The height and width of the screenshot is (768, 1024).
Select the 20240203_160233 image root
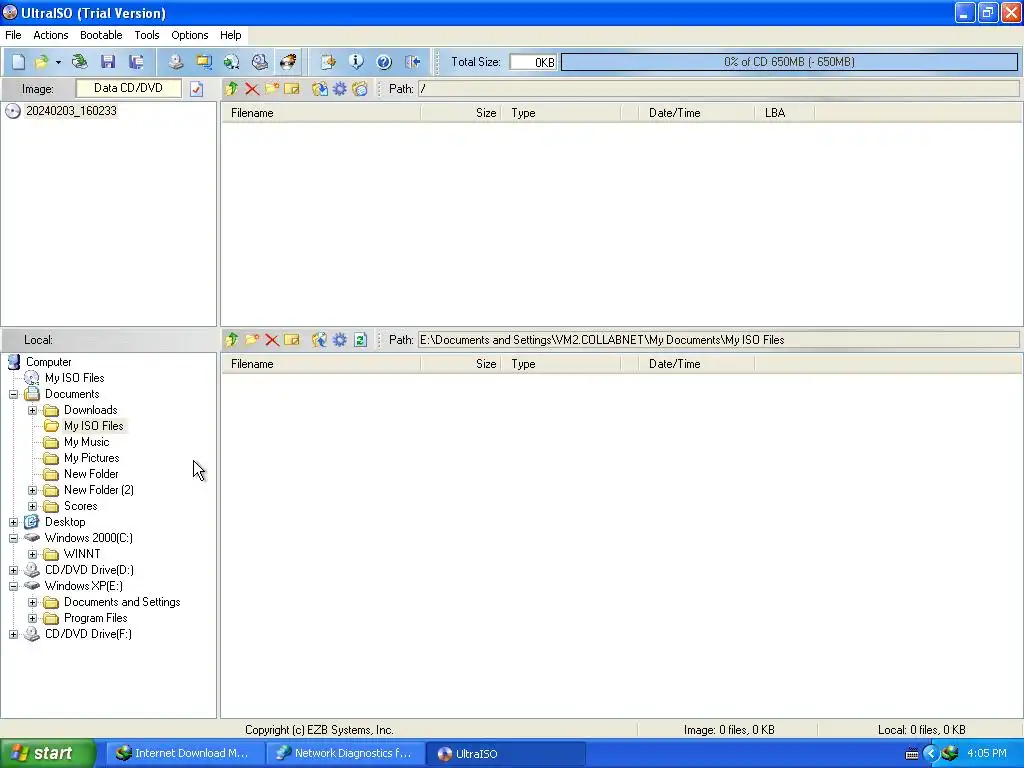71,111
